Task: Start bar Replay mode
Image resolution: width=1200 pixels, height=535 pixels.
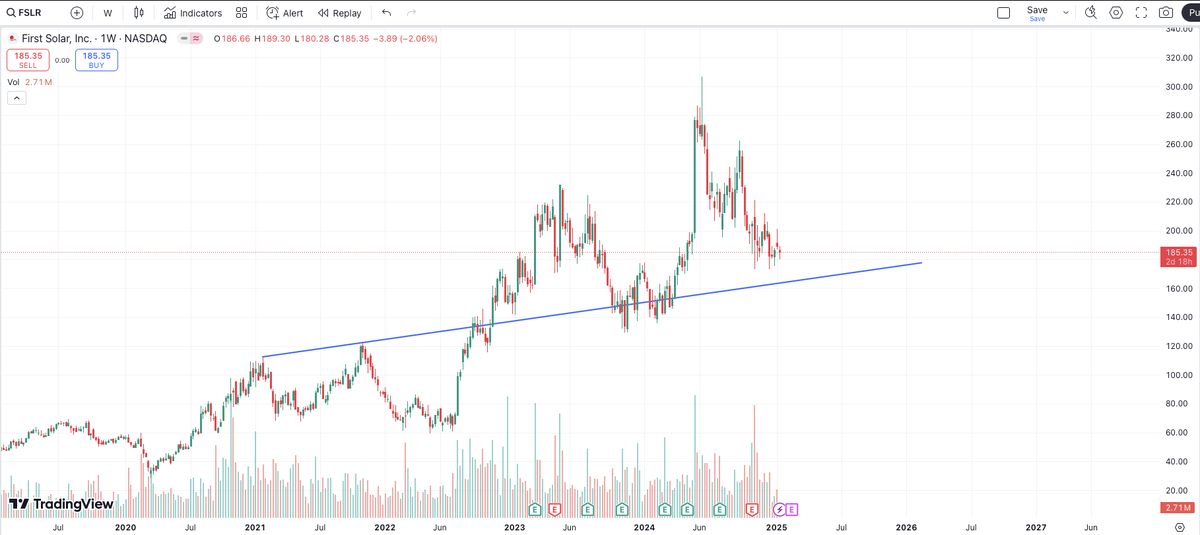Action: [x=340, y=13]
